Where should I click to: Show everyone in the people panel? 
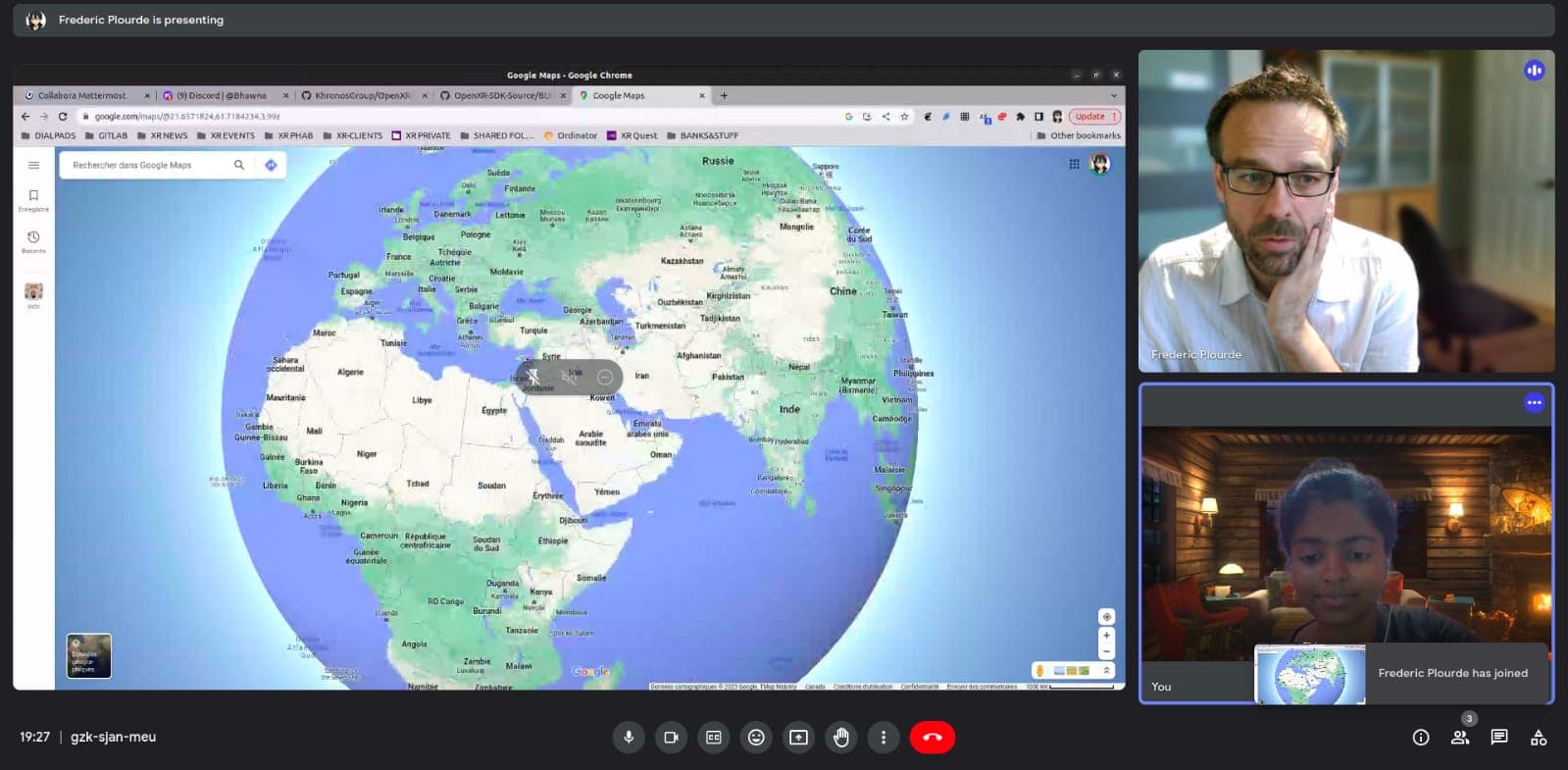tap(1460, 738)
